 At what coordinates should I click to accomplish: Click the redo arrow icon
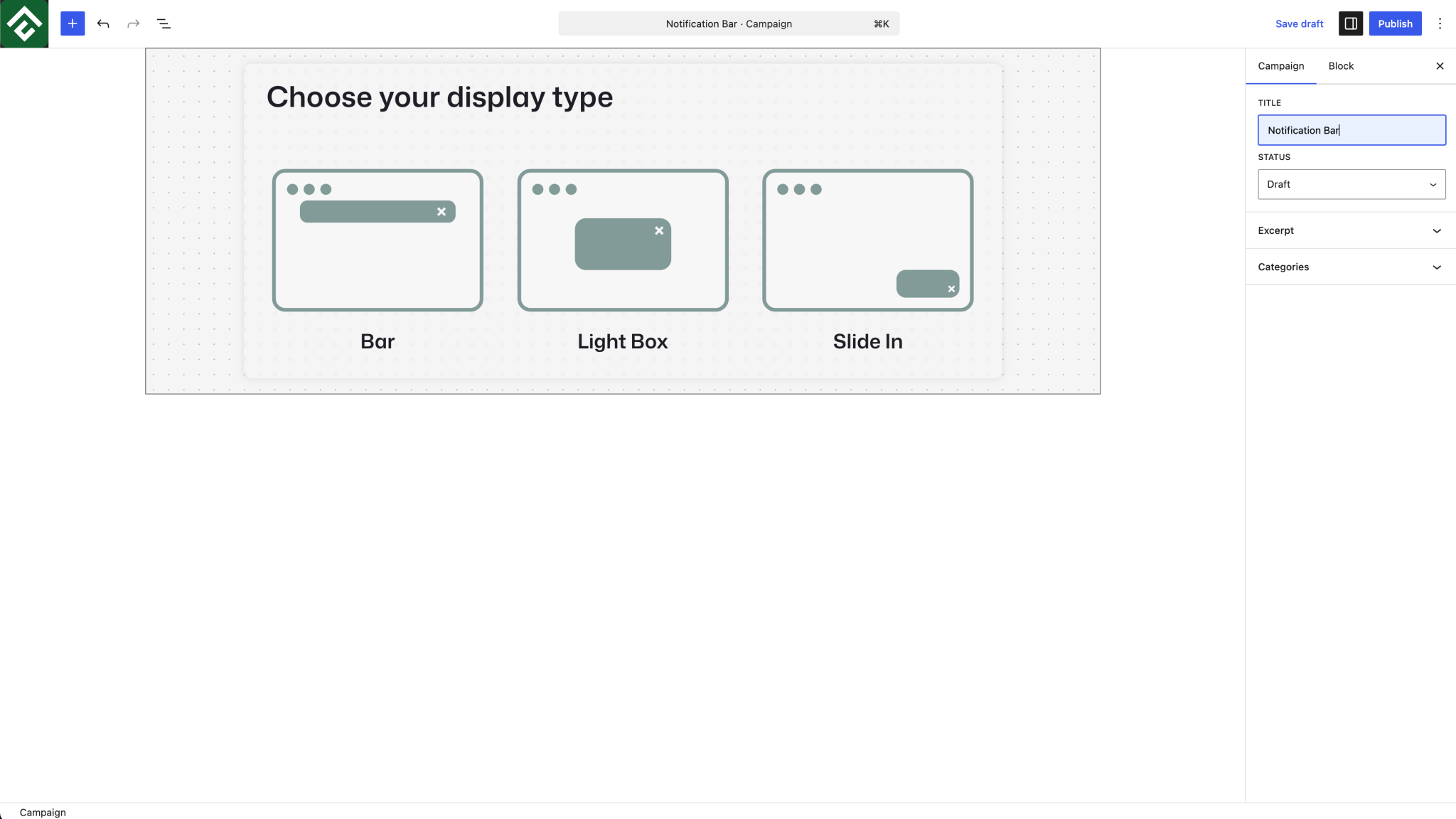click(133, 23)
